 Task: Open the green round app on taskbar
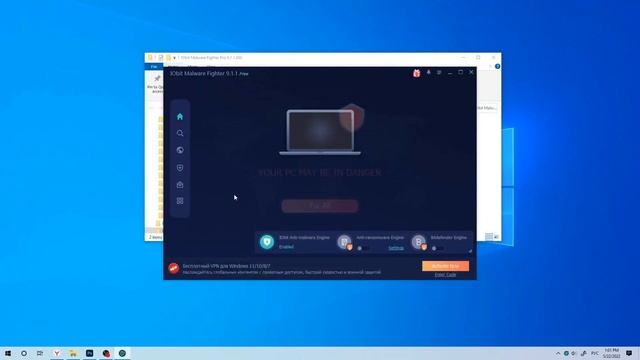click(x=122, y=353)
